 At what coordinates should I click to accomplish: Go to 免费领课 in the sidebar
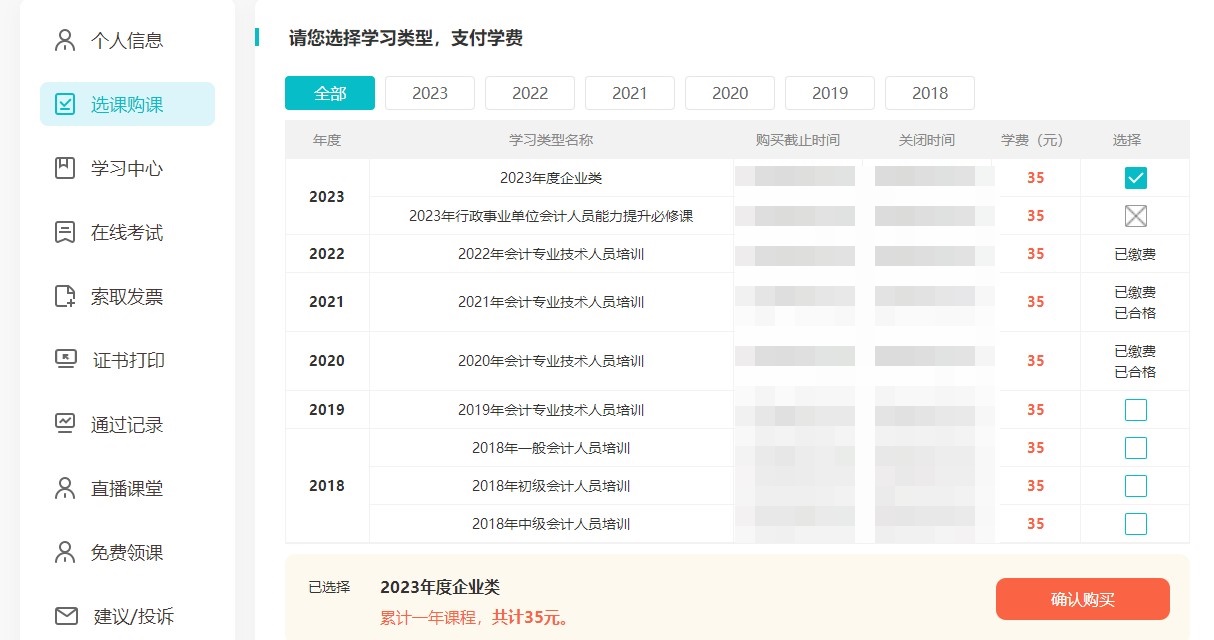[126, 553]
